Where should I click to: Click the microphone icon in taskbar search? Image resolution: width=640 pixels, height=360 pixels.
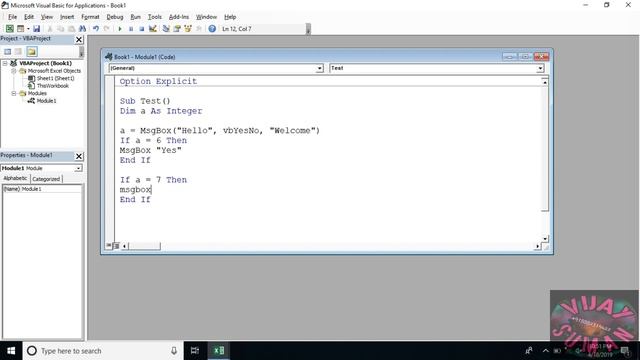174,351
